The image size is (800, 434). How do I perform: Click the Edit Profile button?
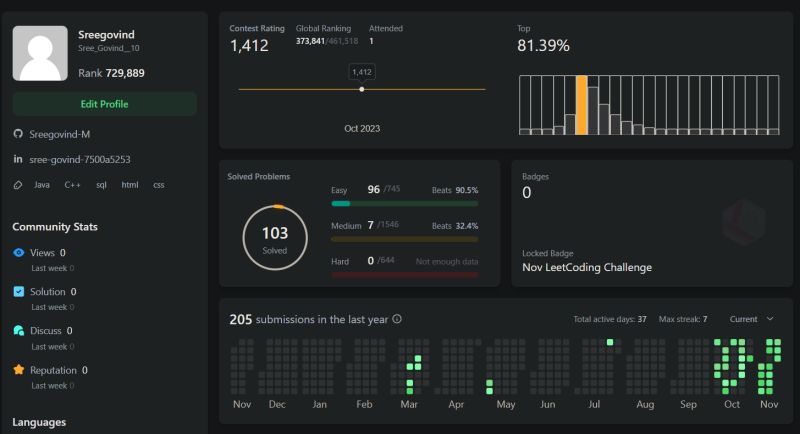tap(105, 104)
